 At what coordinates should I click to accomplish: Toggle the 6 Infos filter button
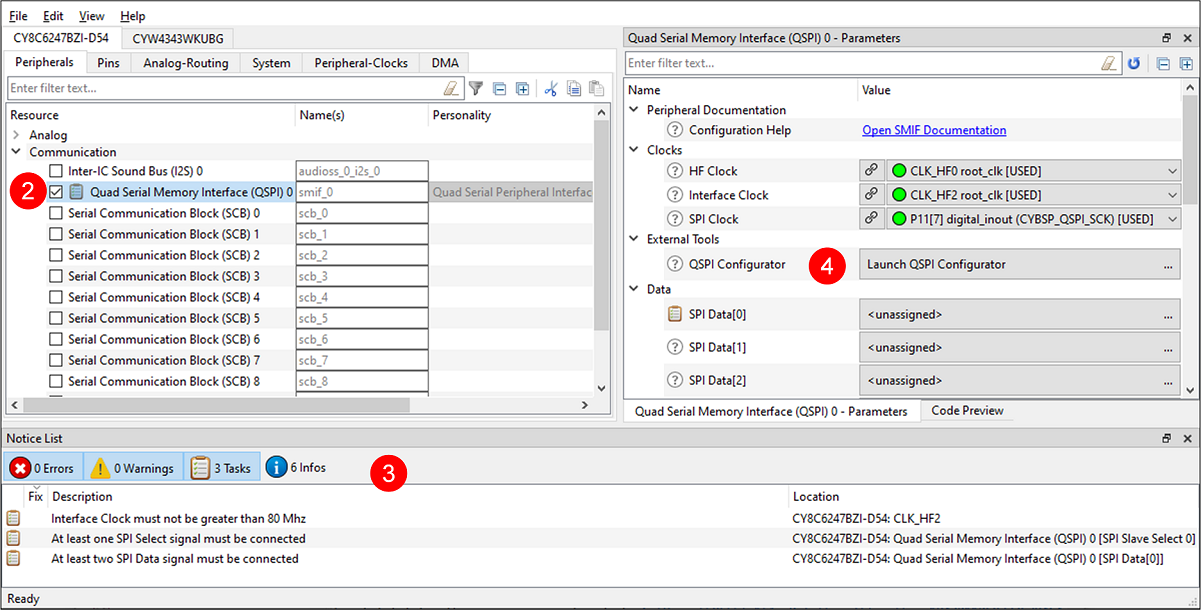click(x=296, y=467)
